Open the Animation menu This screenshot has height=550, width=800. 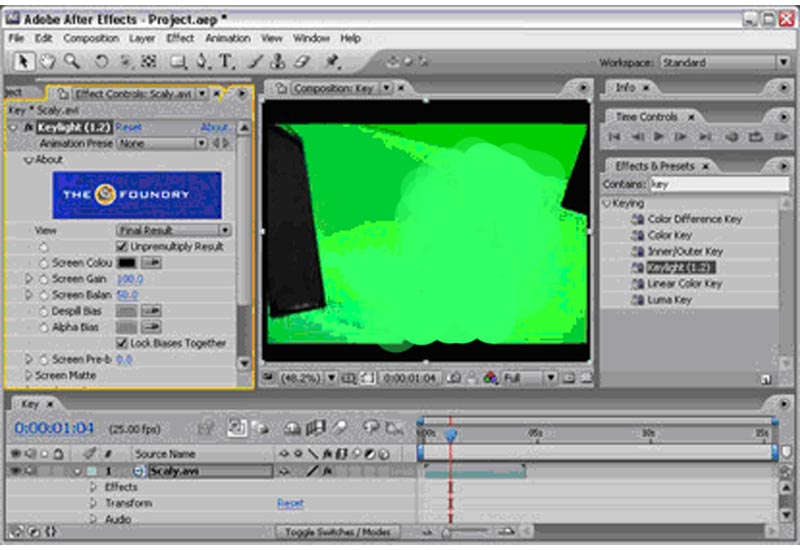click(x=228, y=38)
